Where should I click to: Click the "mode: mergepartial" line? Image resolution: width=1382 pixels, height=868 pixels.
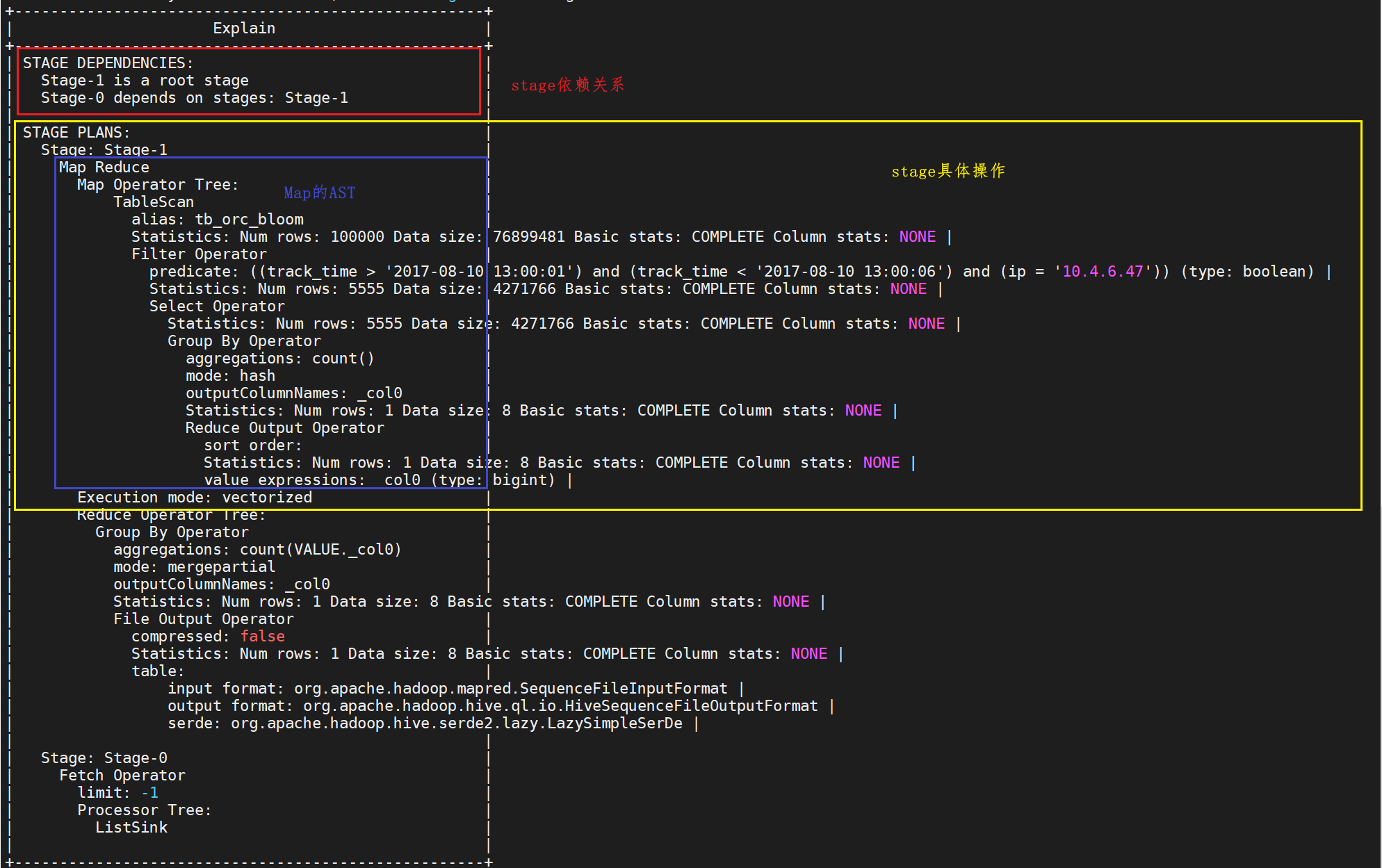click(194, 567)
